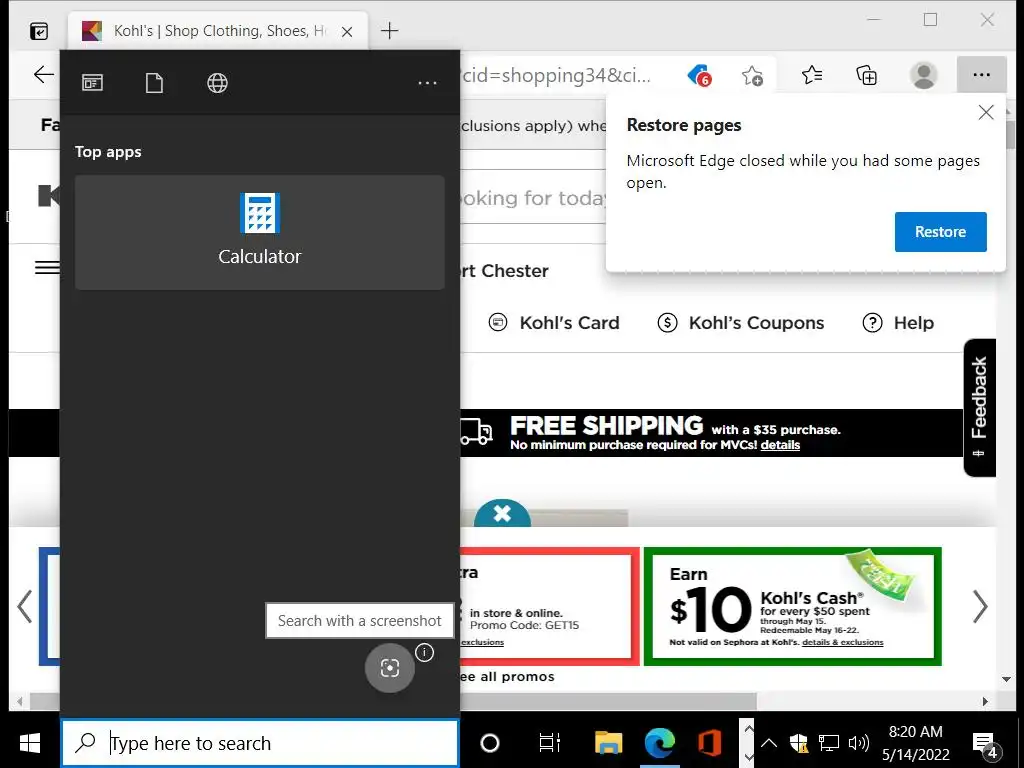Click Search with a screenshot button
Screen dimensions: 1024x768
click(x=389, y=667)
